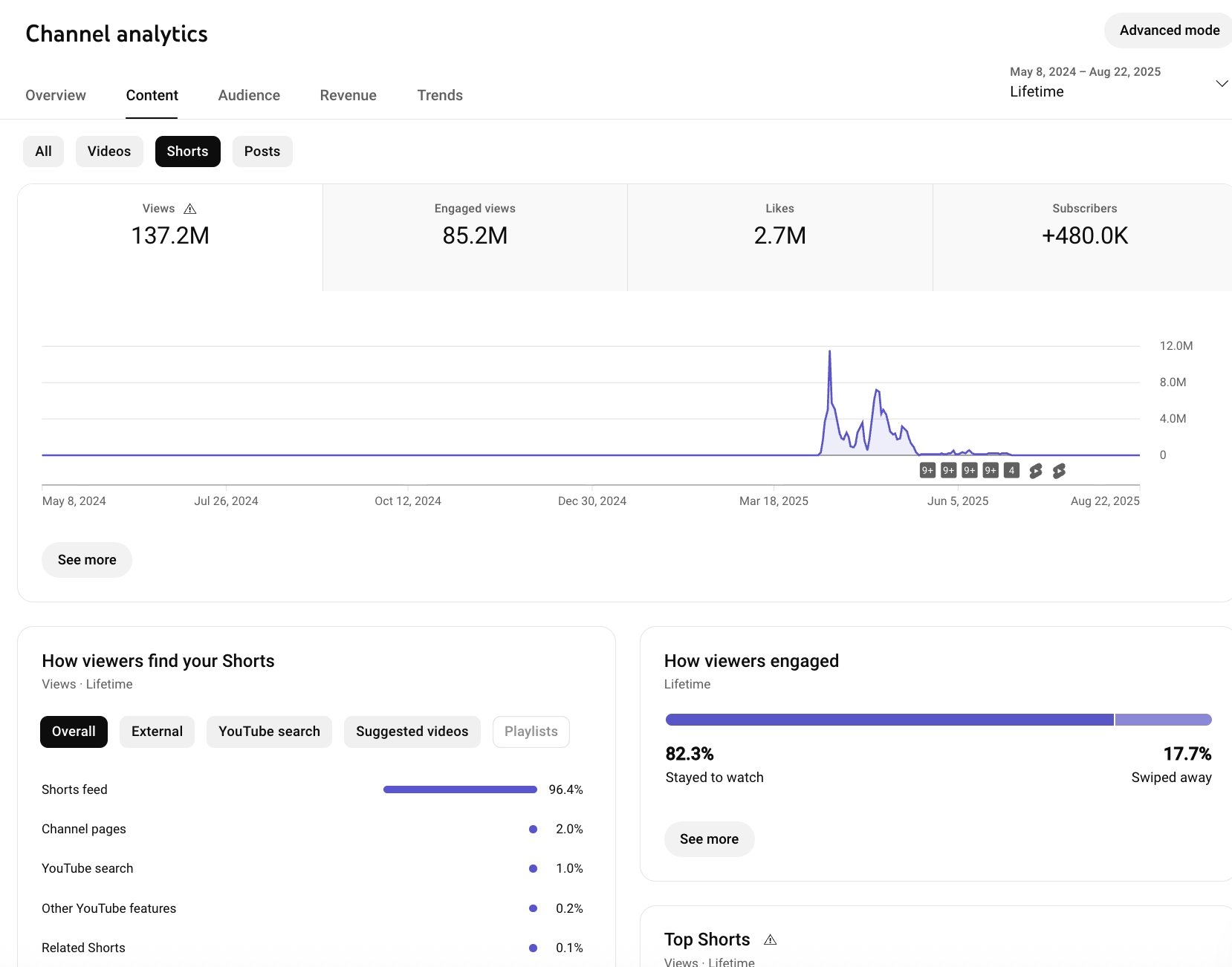
Task: Click the Stayed to watch bar segment
Action: pos(889,720)
